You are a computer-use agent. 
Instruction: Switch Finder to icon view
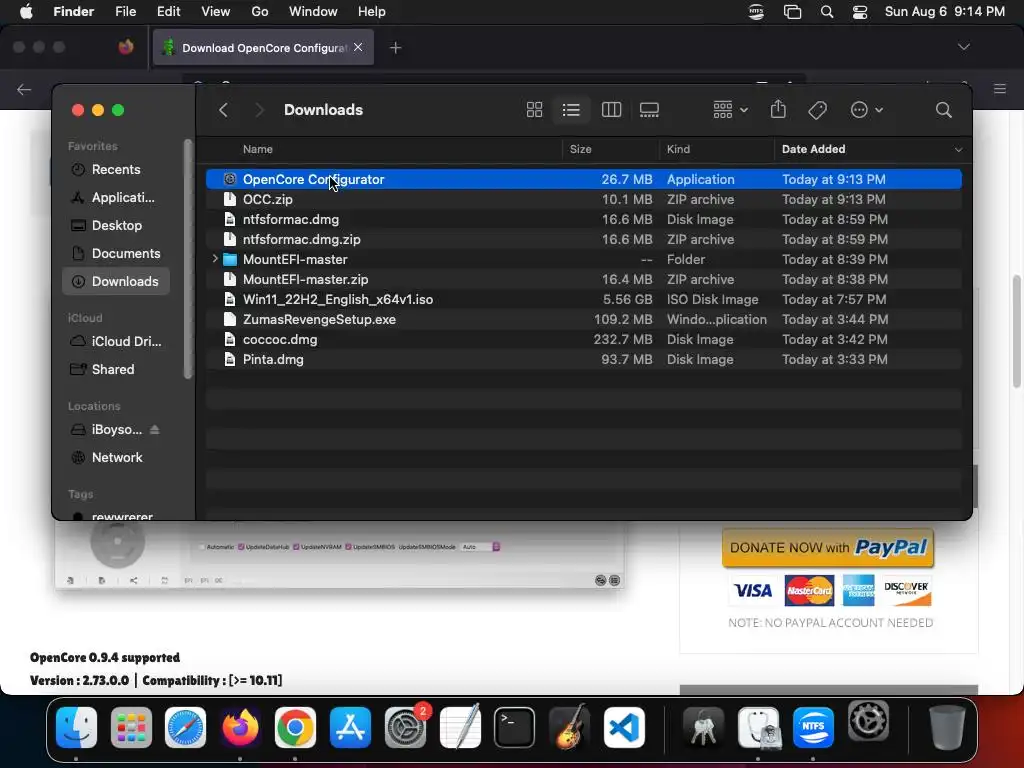[534, 110]
